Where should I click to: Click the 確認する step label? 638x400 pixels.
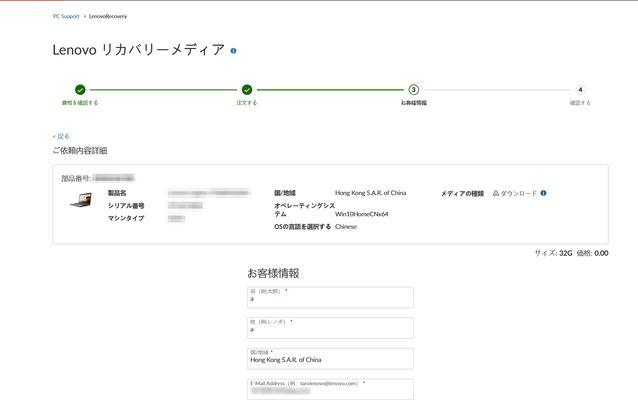[580, 103]
